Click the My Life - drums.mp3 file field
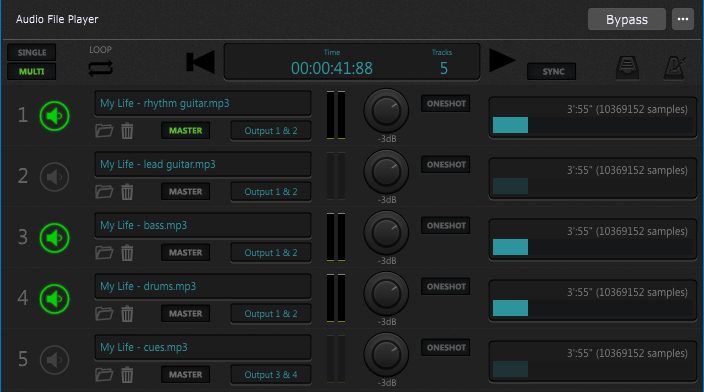The image size is (704, 392). 203,286
